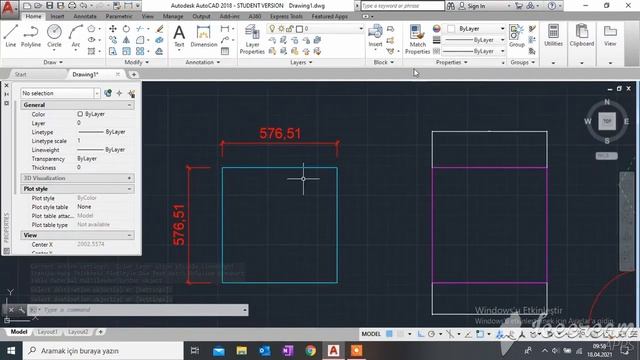The height and width of the screenshot is (360, 640).
Task: Open Chrome from Windows taskbar
Action: (311, 351)
